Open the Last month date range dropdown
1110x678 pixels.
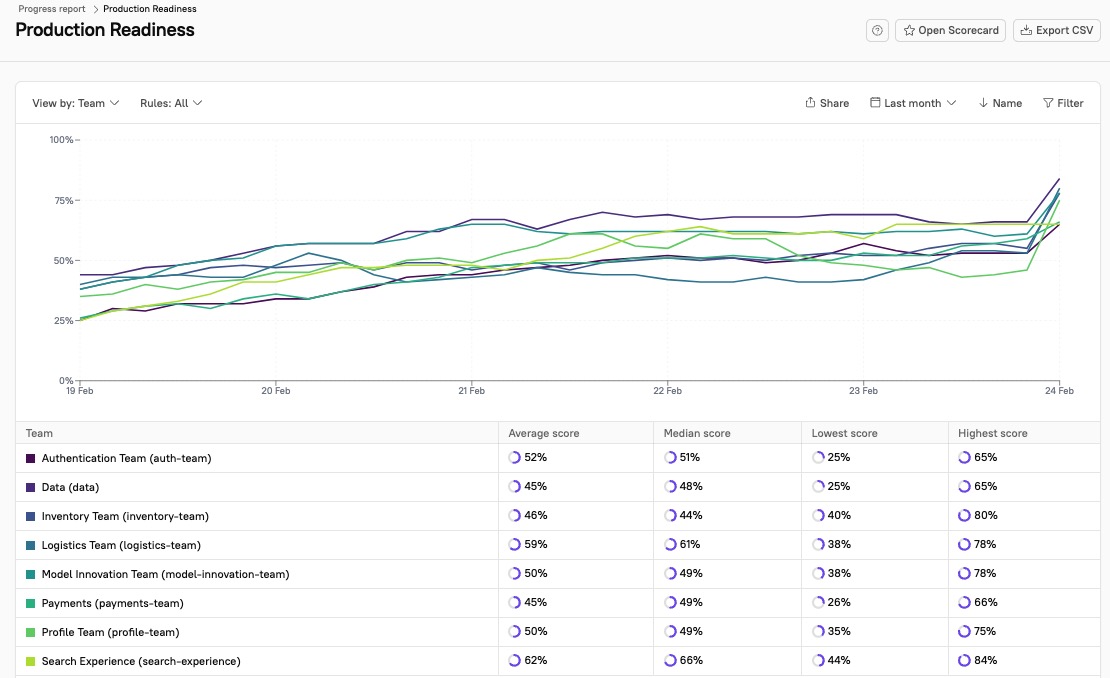[913, 103]
